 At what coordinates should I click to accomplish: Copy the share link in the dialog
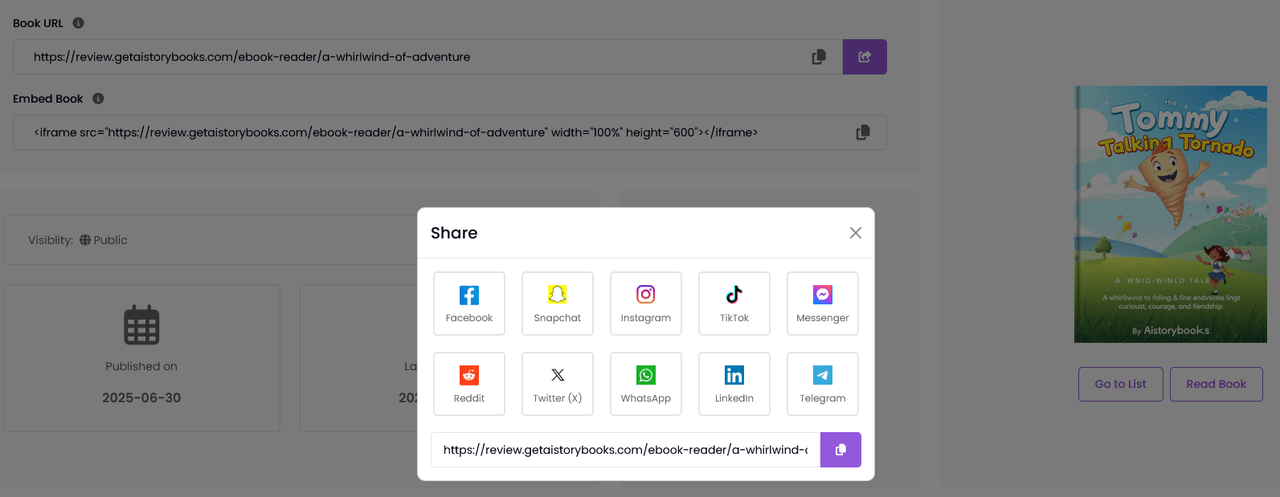pyautogui.click(x=841, y=450)
